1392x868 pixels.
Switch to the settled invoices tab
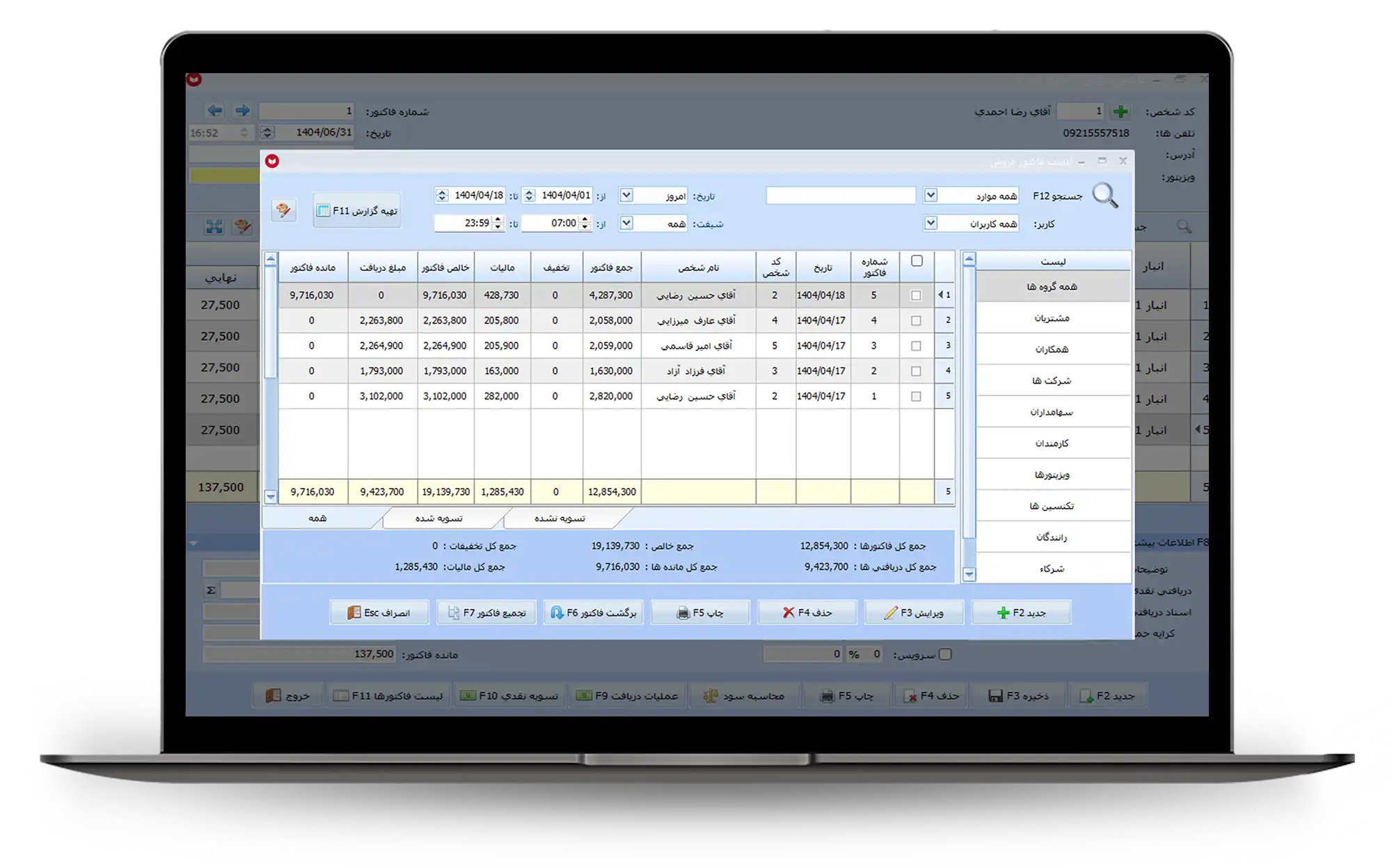pos(439,519)
